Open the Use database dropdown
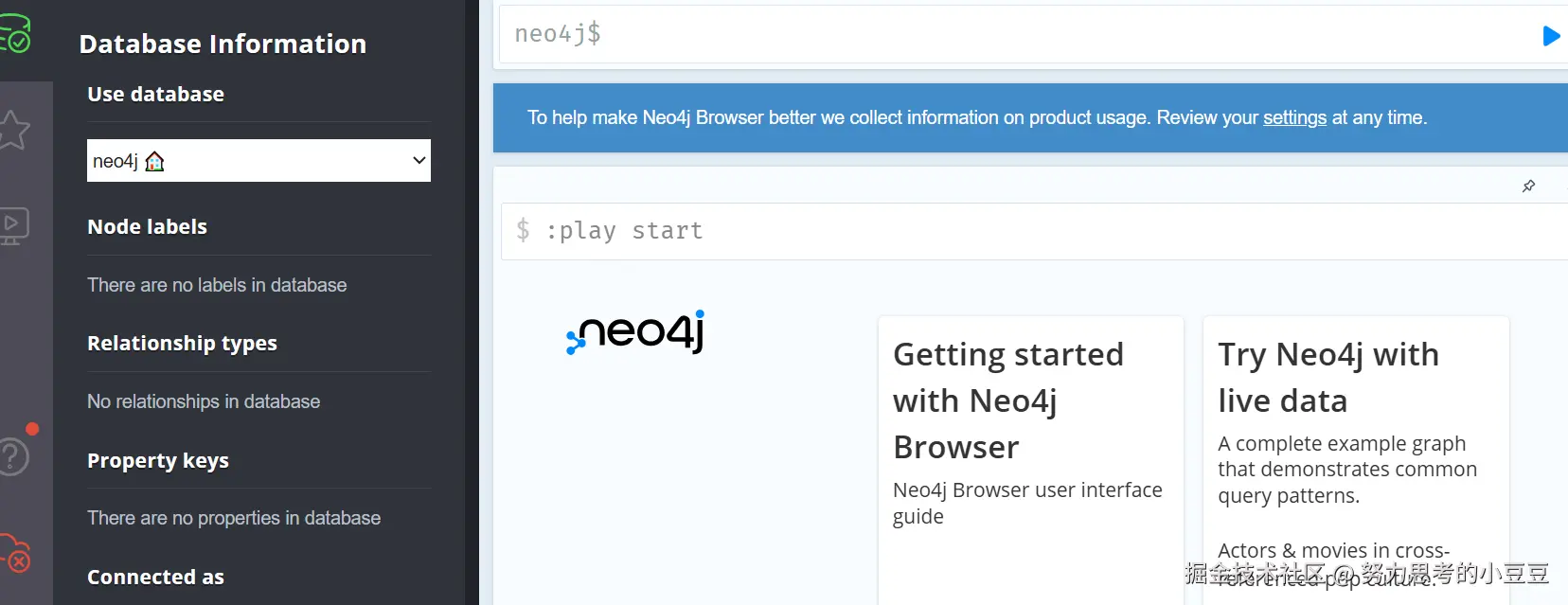This screenshot has height=605, width=1568. point(258,161)
